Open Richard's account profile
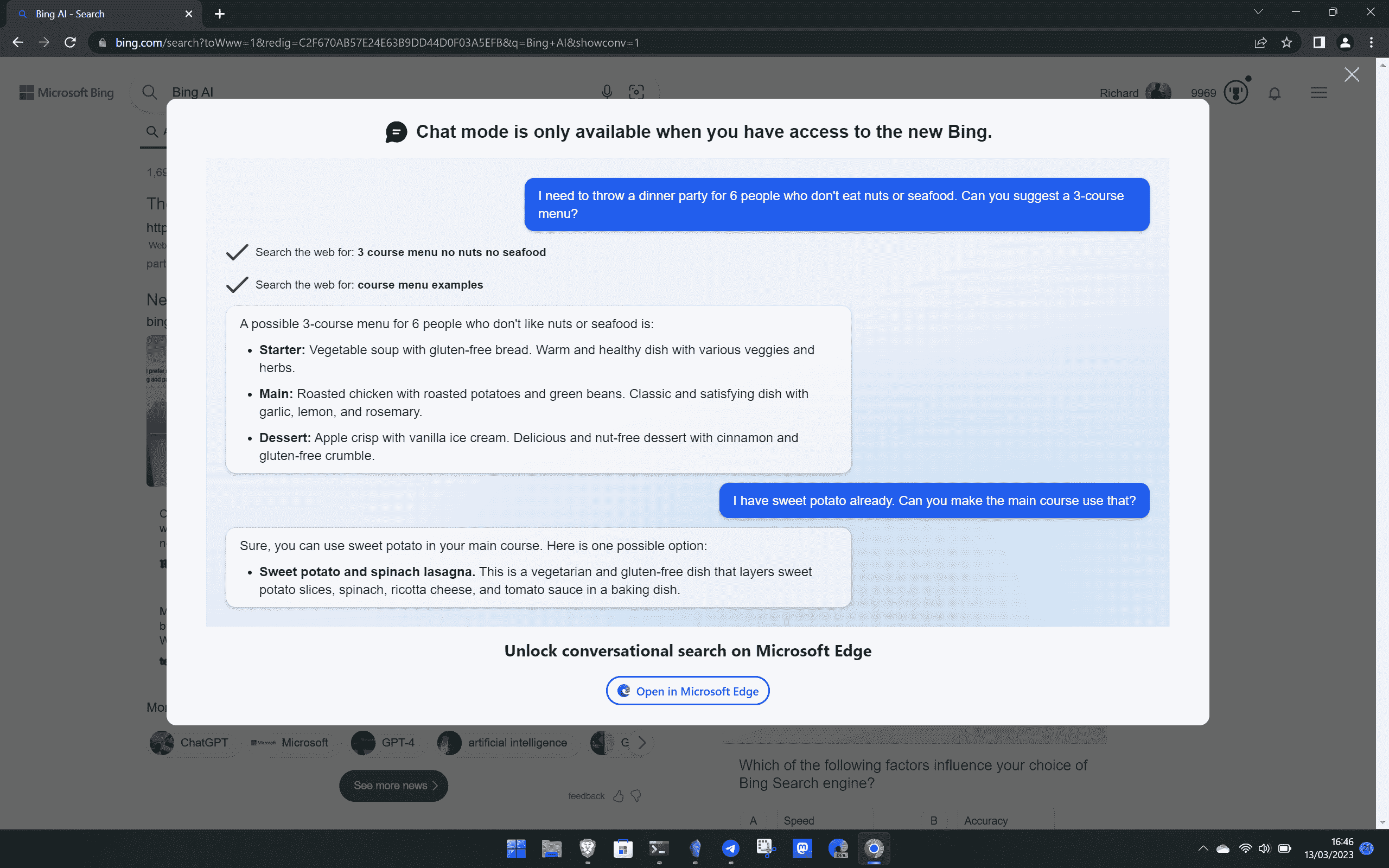The image size is (1389, 868). pos(1135,92)
